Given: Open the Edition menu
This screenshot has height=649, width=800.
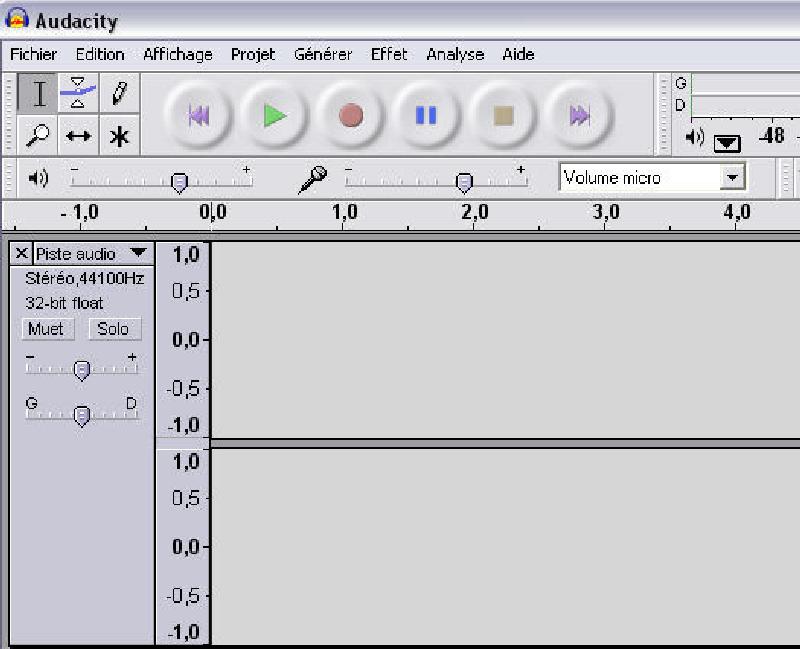Looking at the screenshot, I should [x=100, y=54].
